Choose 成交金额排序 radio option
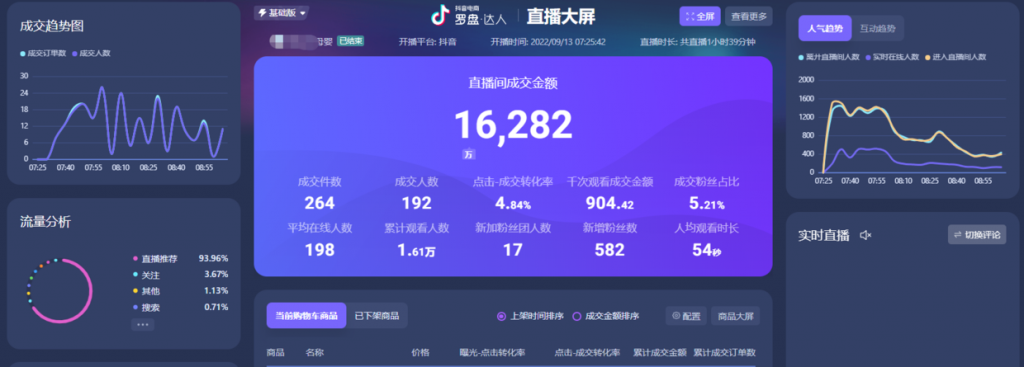The image size is (1024, 367). pos(605,316)
